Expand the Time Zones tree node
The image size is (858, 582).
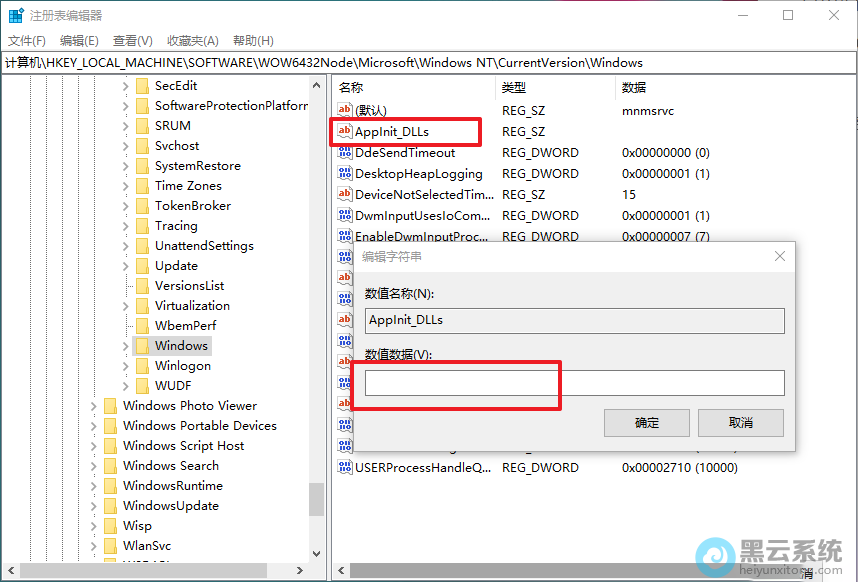pos(126,186)
